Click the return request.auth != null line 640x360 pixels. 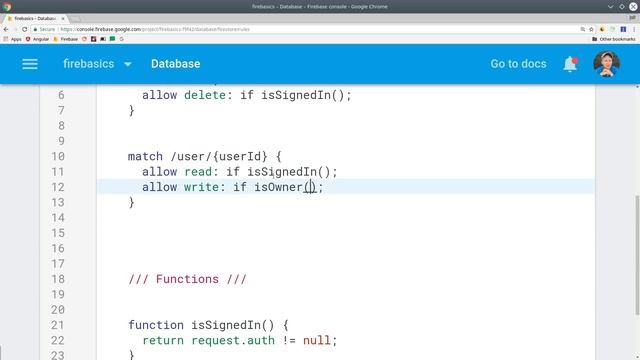pos(240,340)
